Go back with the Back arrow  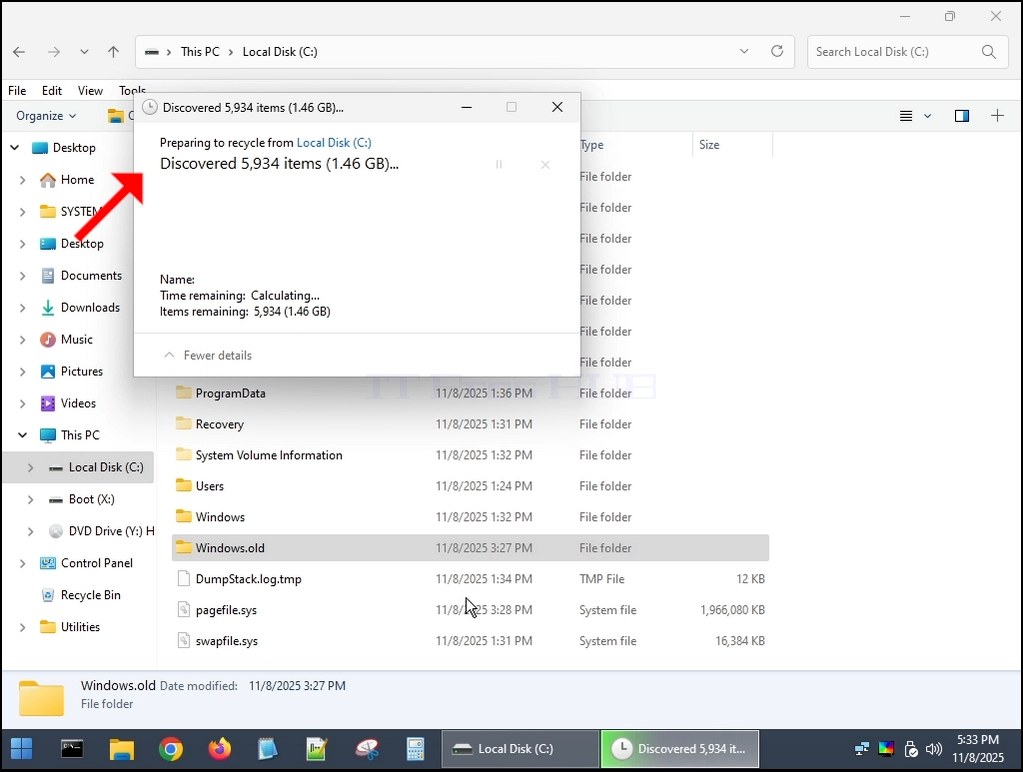19,52
